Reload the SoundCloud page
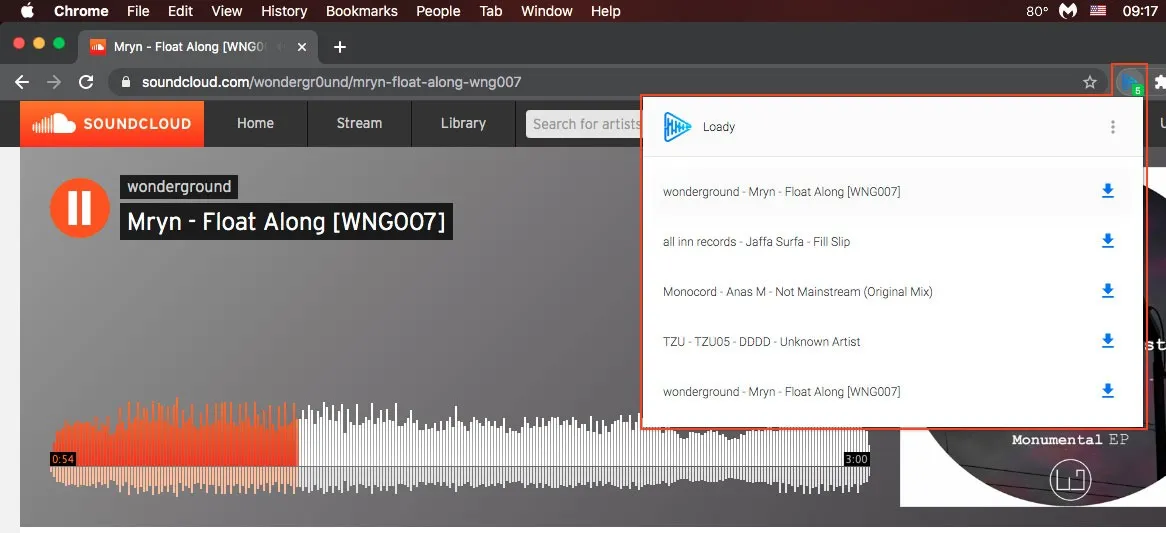The width and height of the screenshot is (1166, 533). [x=86, y=82]
